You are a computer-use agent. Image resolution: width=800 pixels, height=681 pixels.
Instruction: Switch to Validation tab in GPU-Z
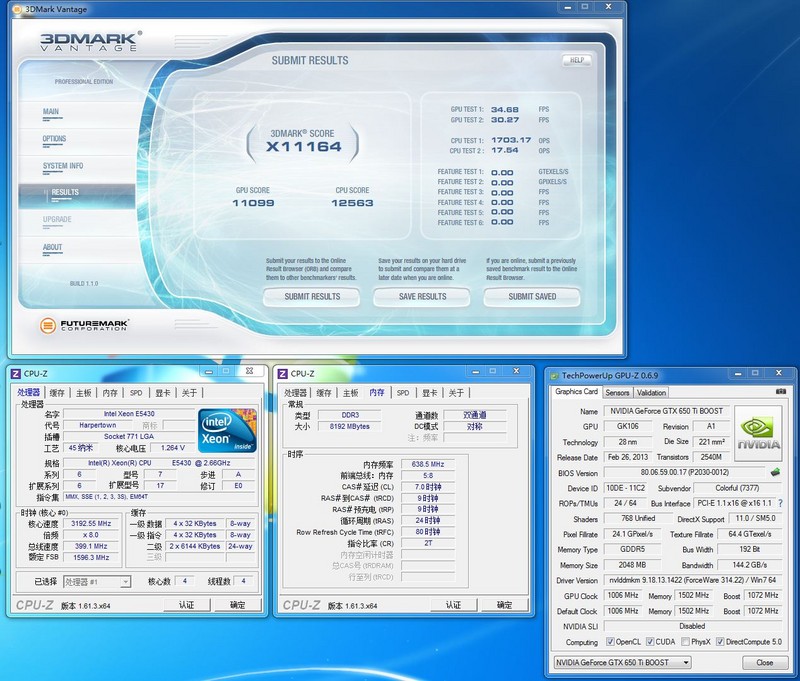[x=651, y=393]
